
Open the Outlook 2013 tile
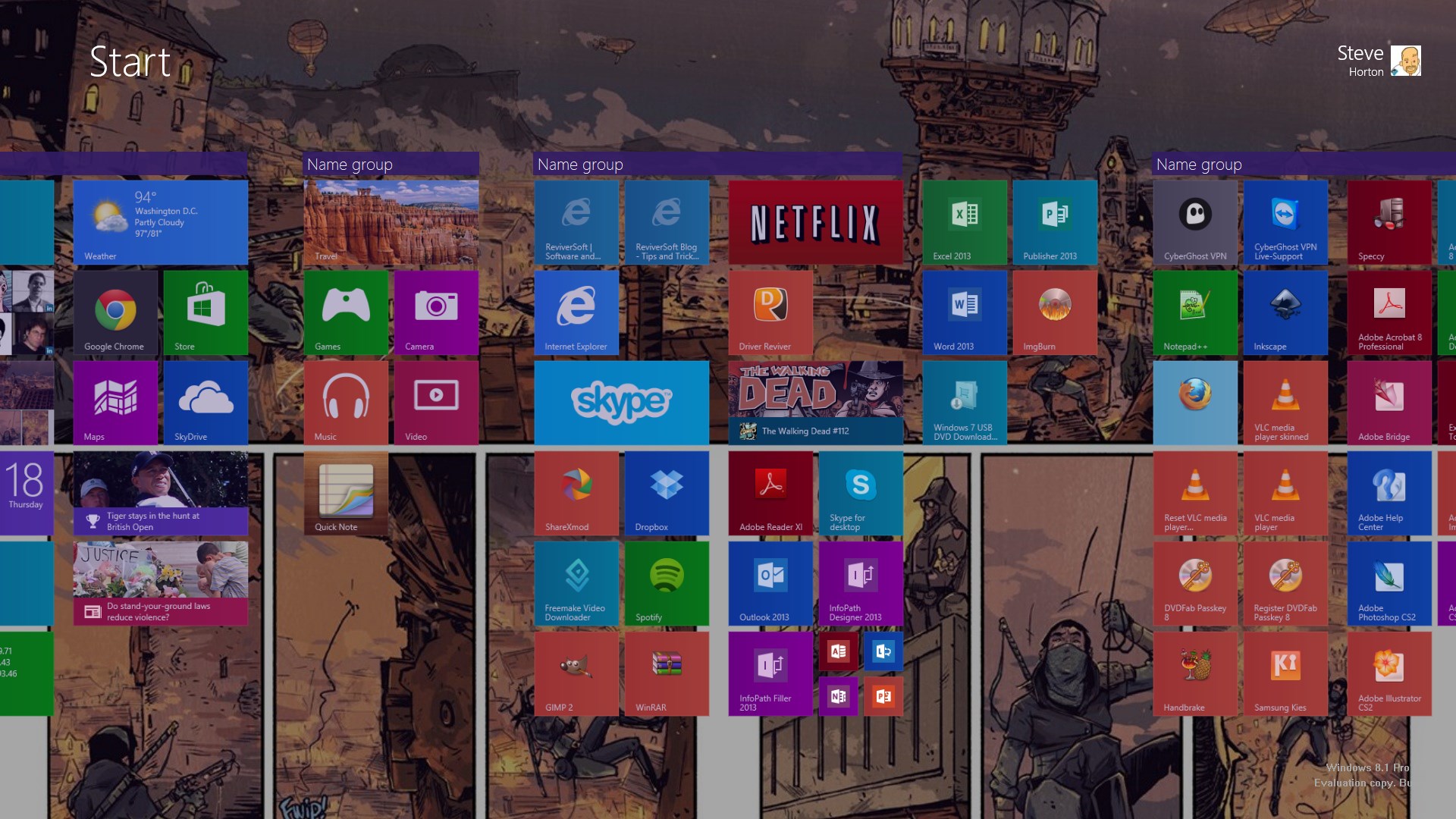(x=770, y=583)
